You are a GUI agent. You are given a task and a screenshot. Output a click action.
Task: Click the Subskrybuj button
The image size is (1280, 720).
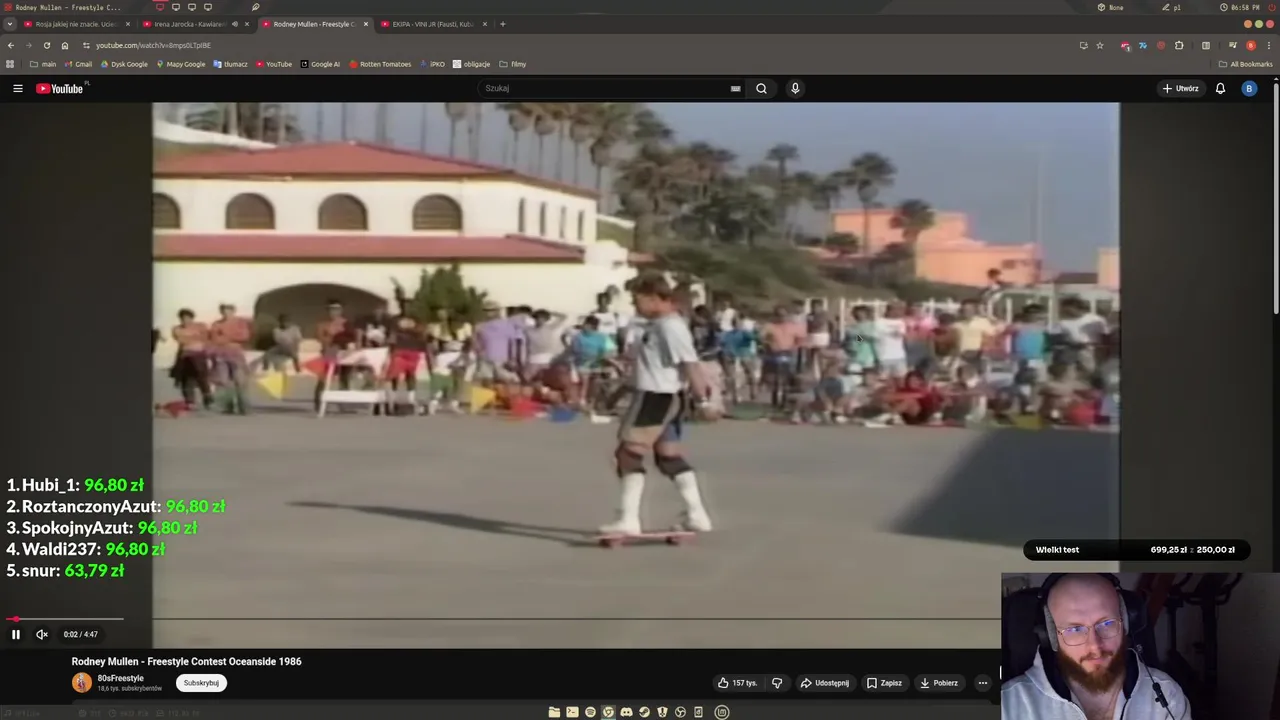[201, 683]
